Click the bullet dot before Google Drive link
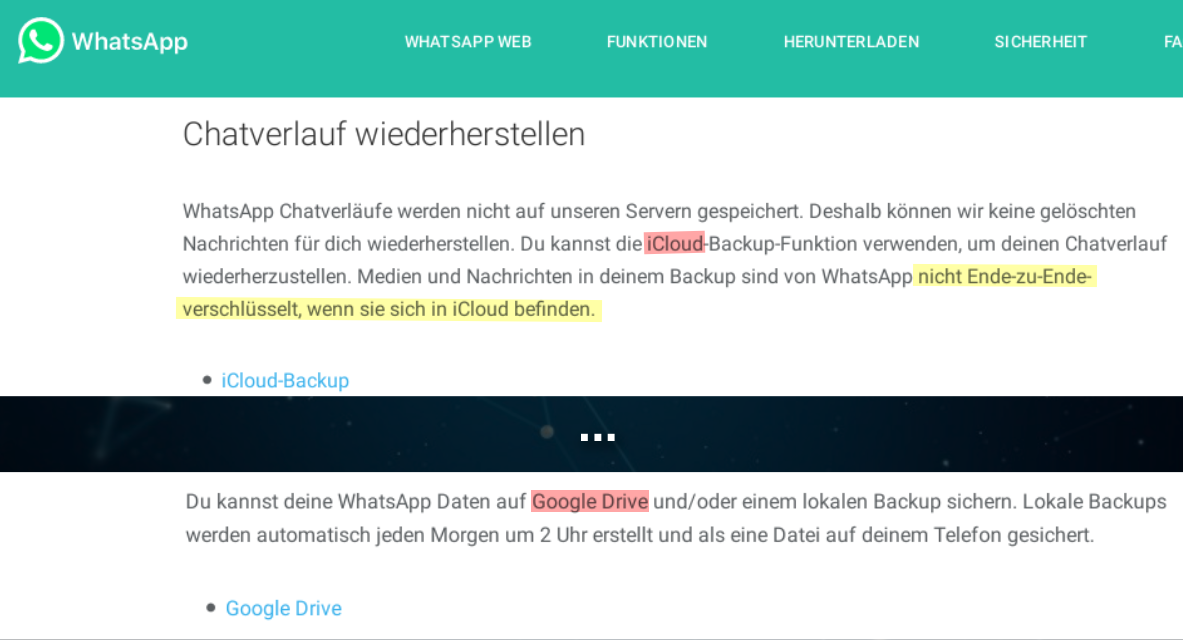The width and height of the screenshot is (1183, 640). pyautogui.click(x=211, y=608)
